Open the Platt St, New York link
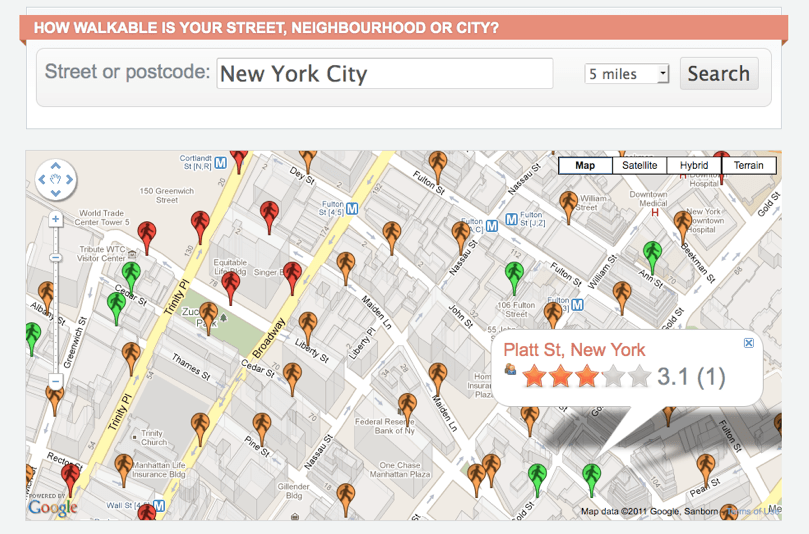 point(574,350)
